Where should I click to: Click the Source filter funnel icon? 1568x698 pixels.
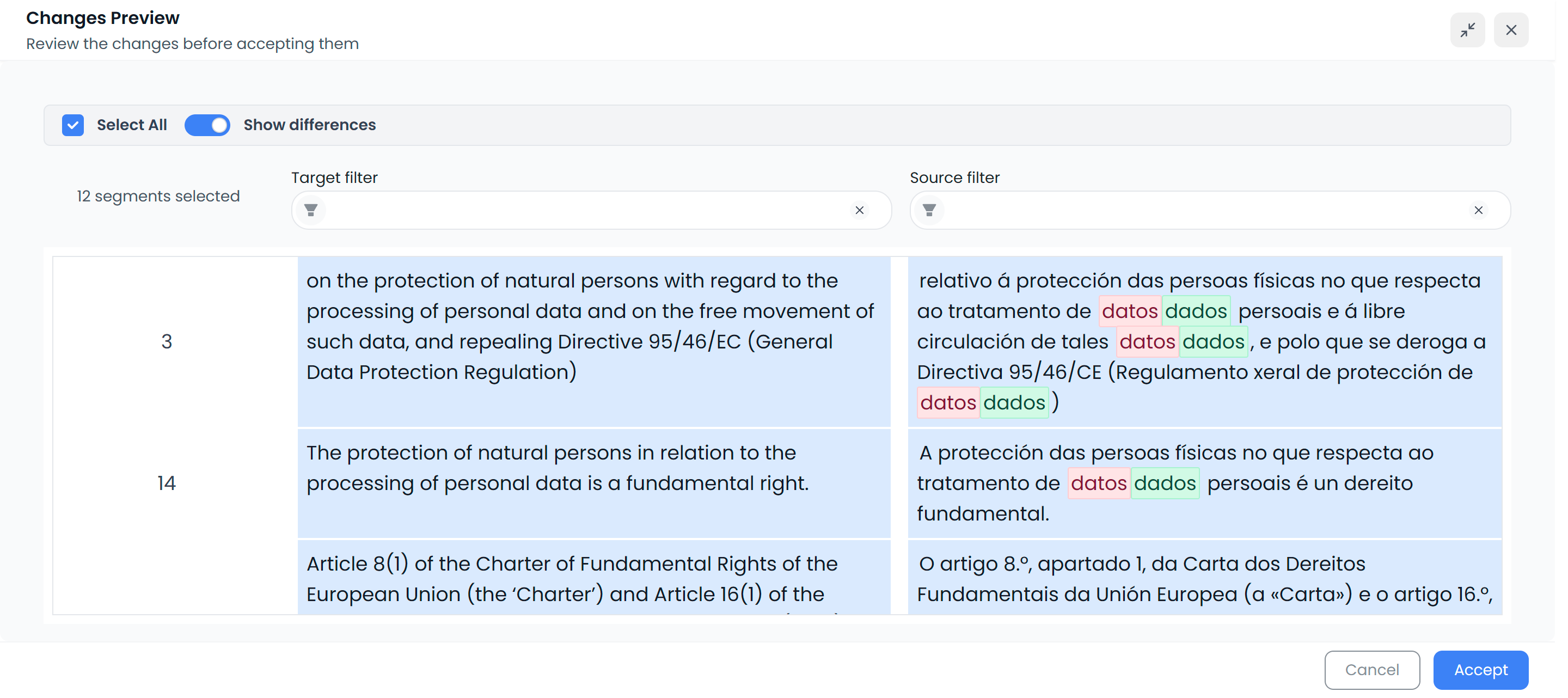point(929,210)
